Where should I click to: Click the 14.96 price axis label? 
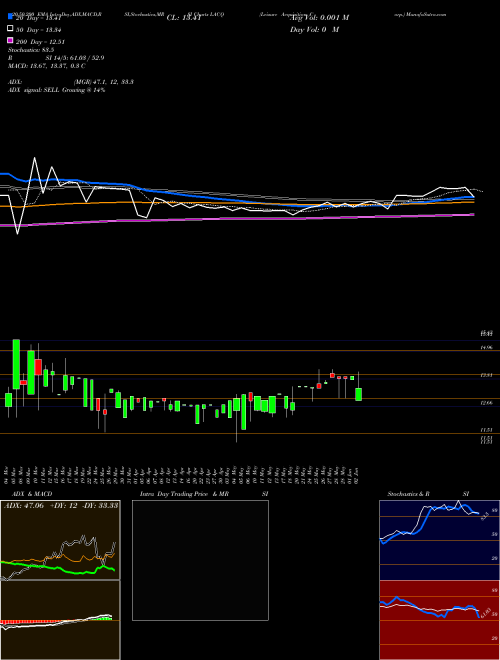pos(486,348)
